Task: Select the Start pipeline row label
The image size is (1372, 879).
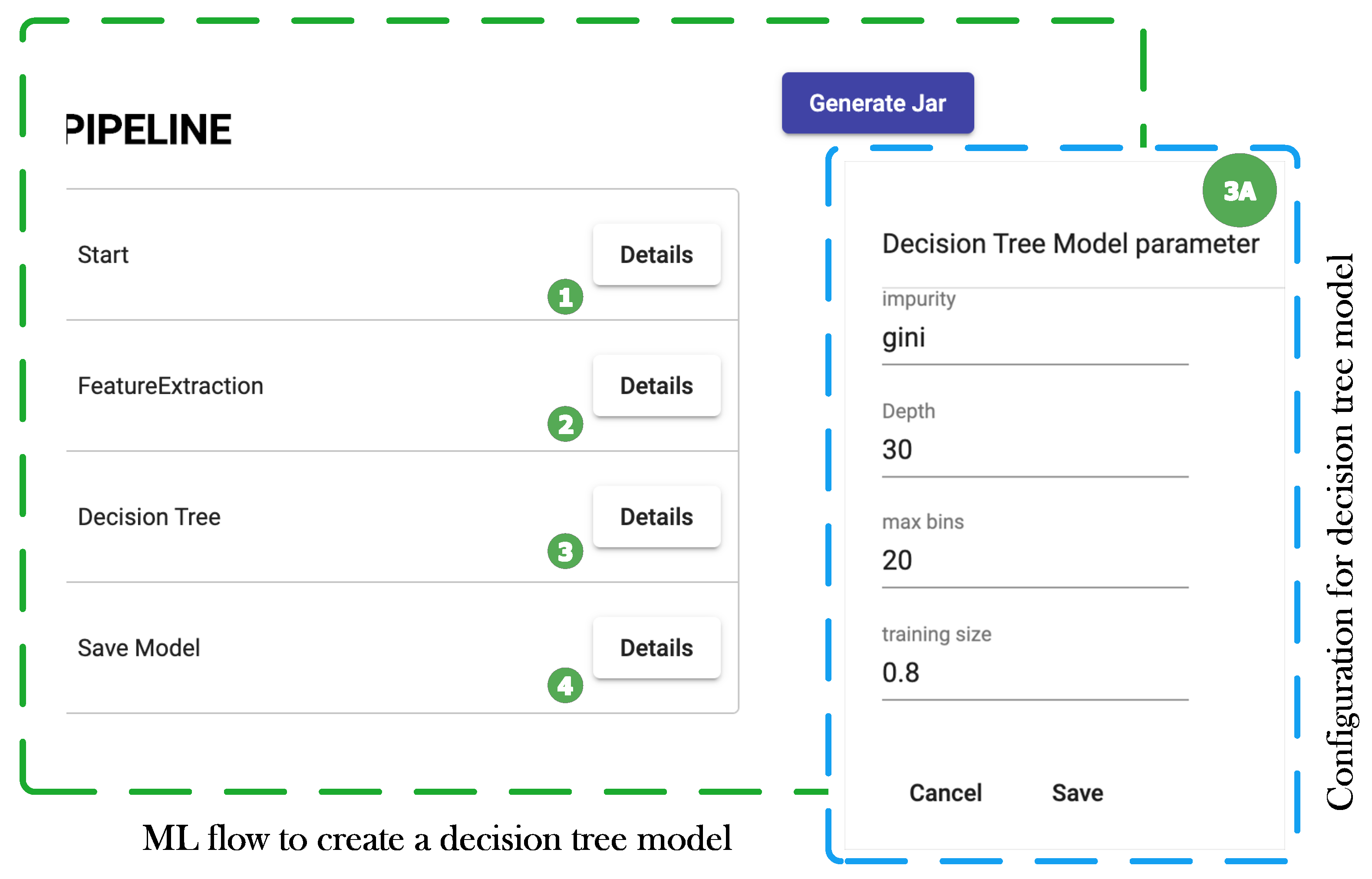Action: pyautogui.click(x=103, y=254)
